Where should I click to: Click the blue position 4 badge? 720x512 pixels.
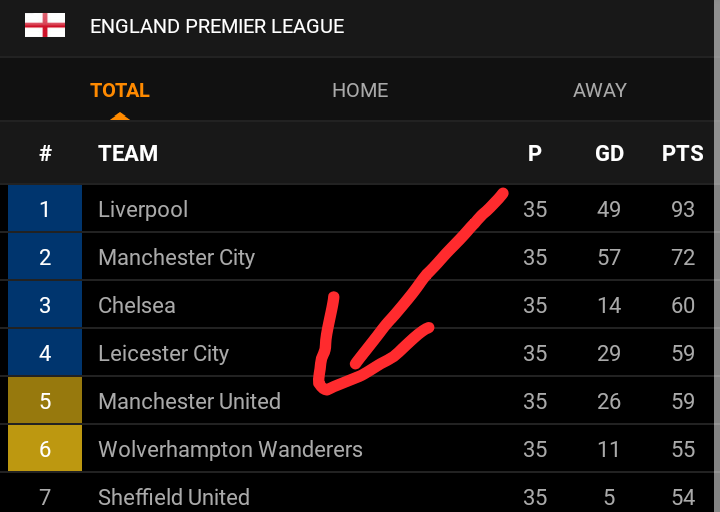[45, 354]
